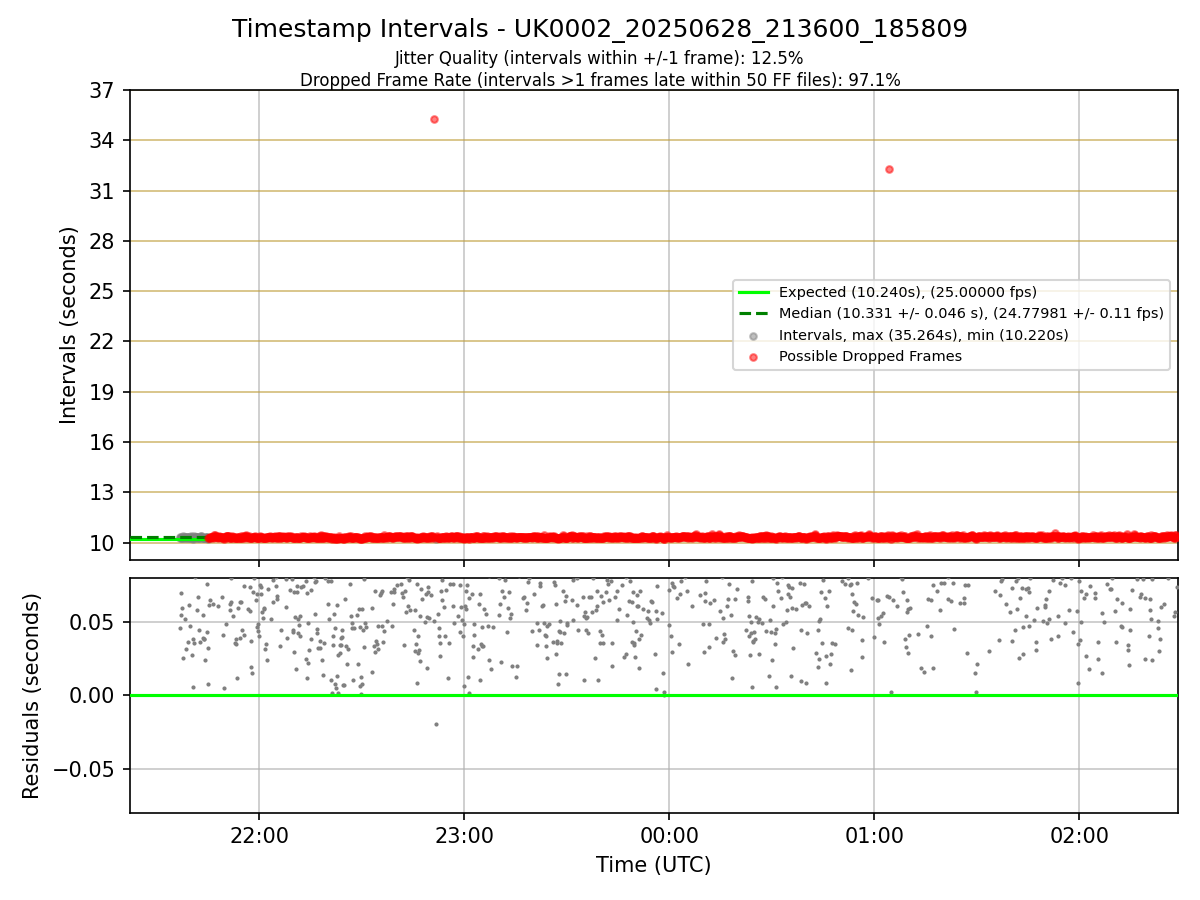Click the '23:00' x-axis tick label

point(464,836)
